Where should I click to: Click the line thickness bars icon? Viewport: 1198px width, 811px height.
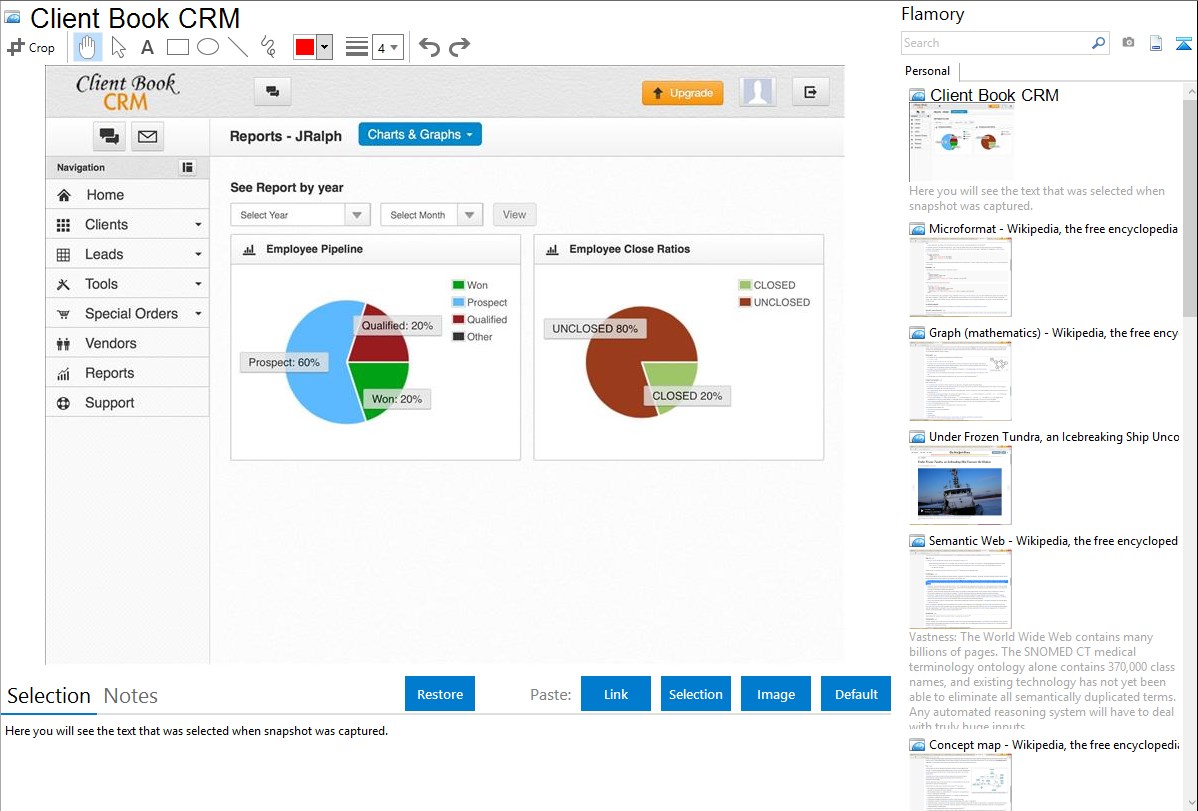[x=357, y=47]
